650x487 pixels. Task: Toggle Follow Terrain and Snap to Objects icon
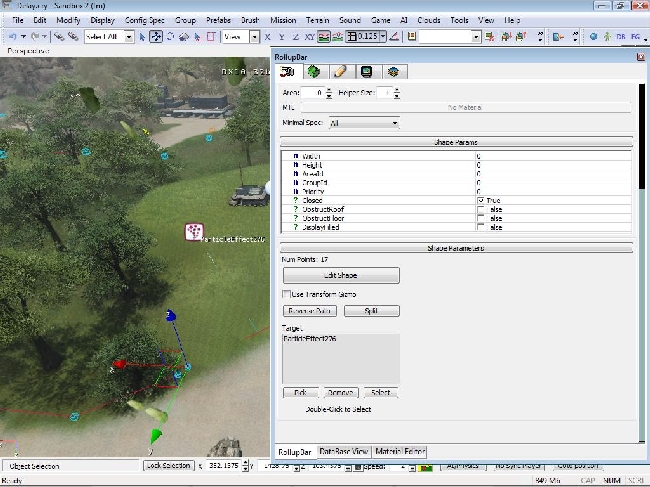(337, 37)
